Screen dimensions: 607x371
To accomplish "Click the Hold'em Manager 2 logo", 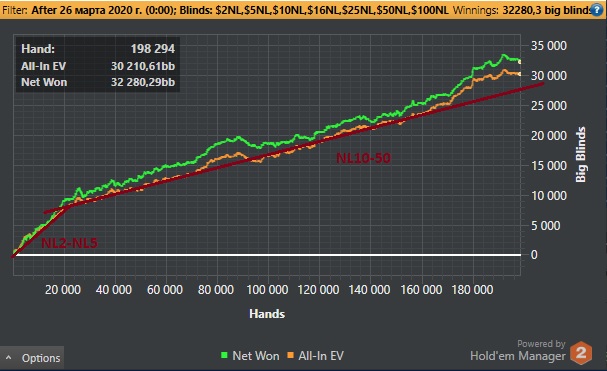I will coord(581,353).
